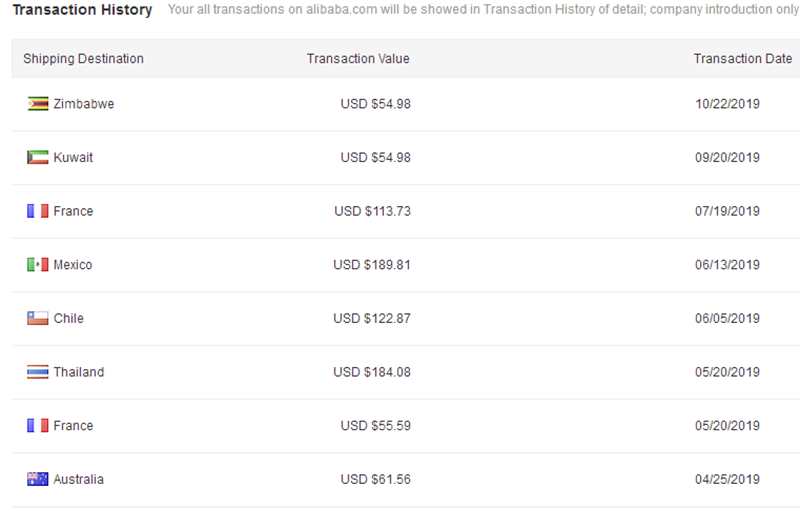Click the 06/05/2019 transaction date
The image size is (800, 508).
(x=727, y=319)
